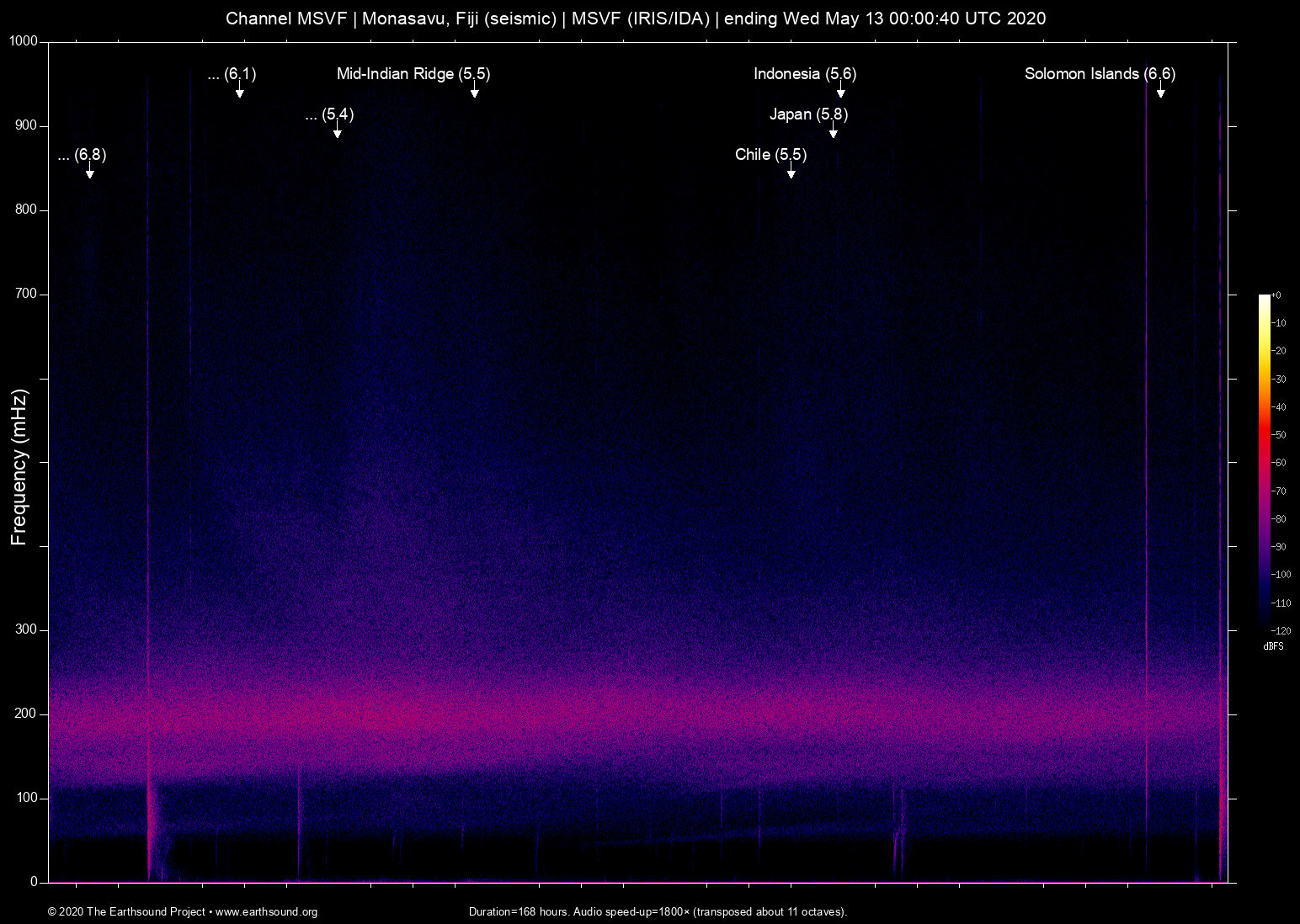Open the www.earthsound.org link in footer
Screen dimensions: 1300x924
[266, 912]
